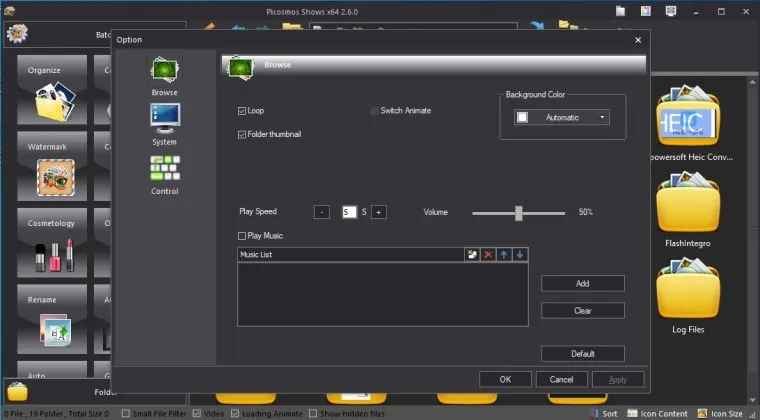This screenshot has width=760, height=420.
Task: Click the Music List header
Action: 350,255
